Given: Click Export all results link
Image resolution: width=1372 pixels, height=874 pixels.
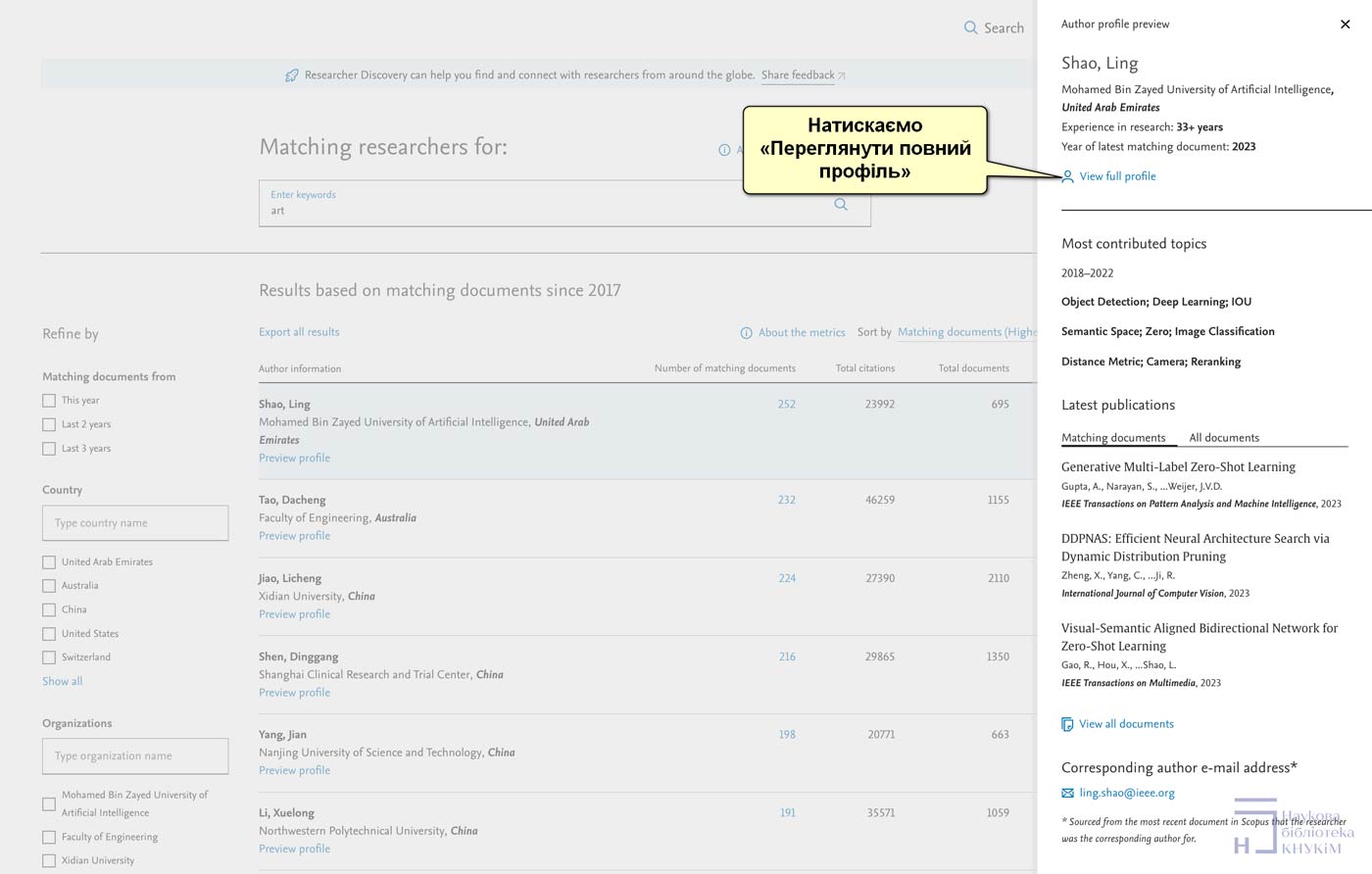Looking at the screenshot, I should (299, 332).
